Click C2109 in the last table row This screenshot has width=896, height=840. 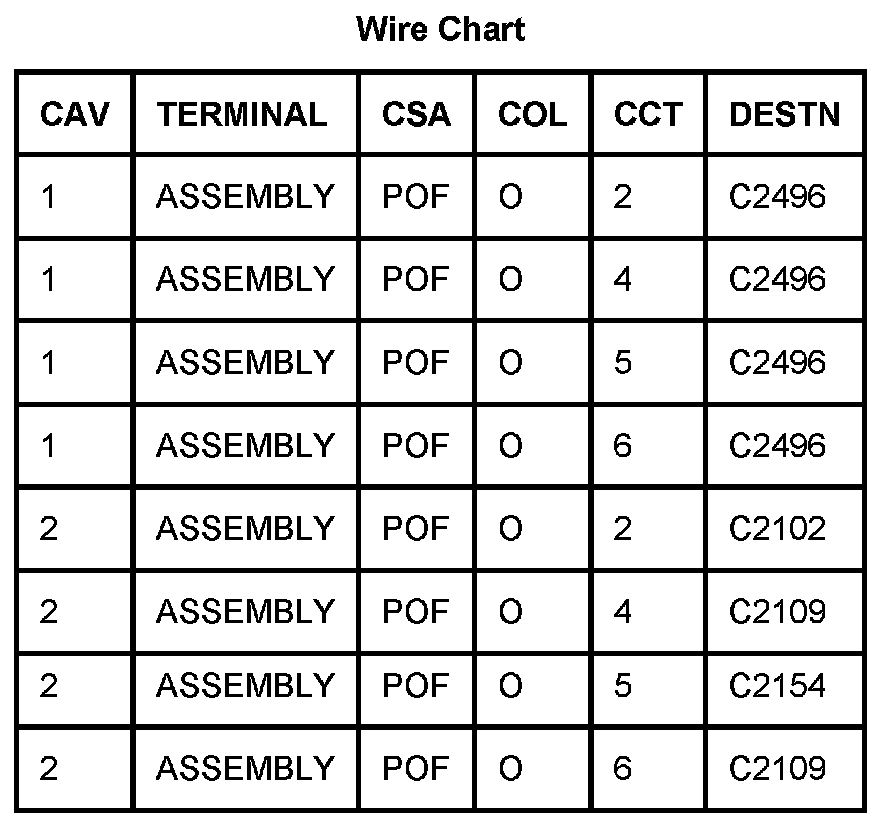tap(777, 768)
